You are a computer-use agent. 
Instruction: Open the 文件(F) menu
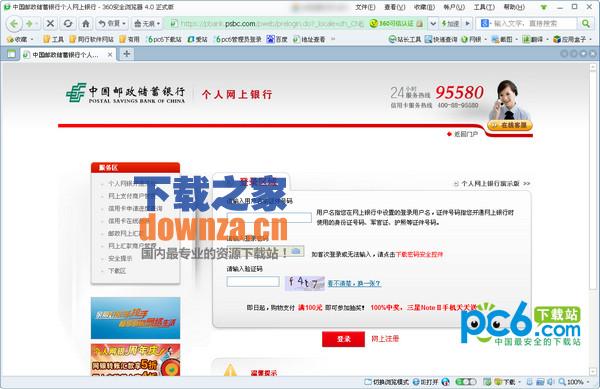[x=365, y=7]
